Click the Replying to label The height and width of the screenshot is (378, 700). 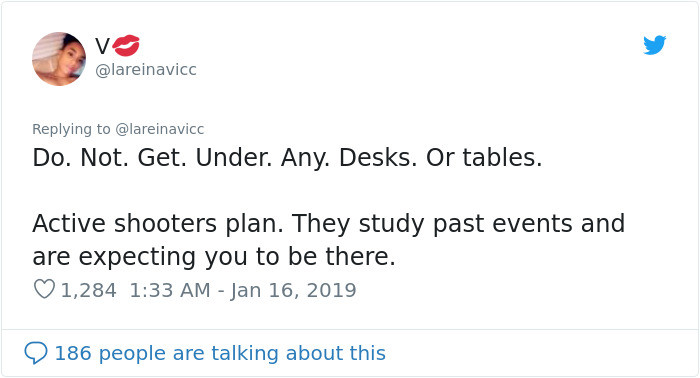[71, 129]
